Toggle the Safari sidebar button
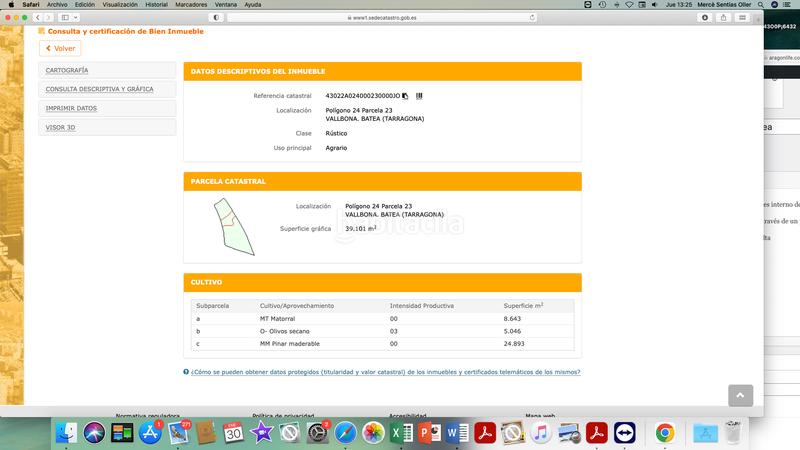The width and height of the screenshot is (800, 450). point(67,18)
